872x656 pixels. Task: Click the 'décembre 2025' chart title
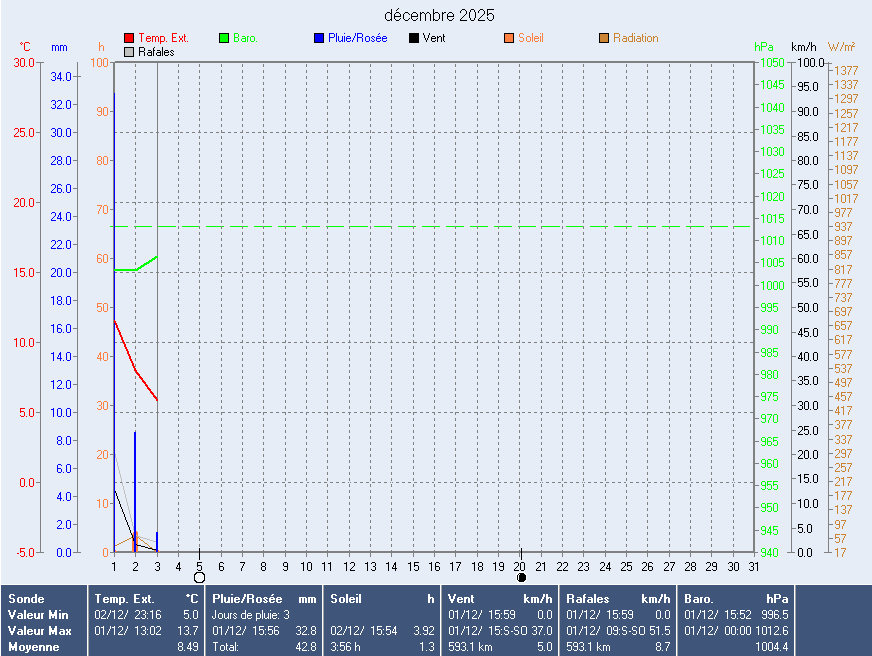pos(439,15)
